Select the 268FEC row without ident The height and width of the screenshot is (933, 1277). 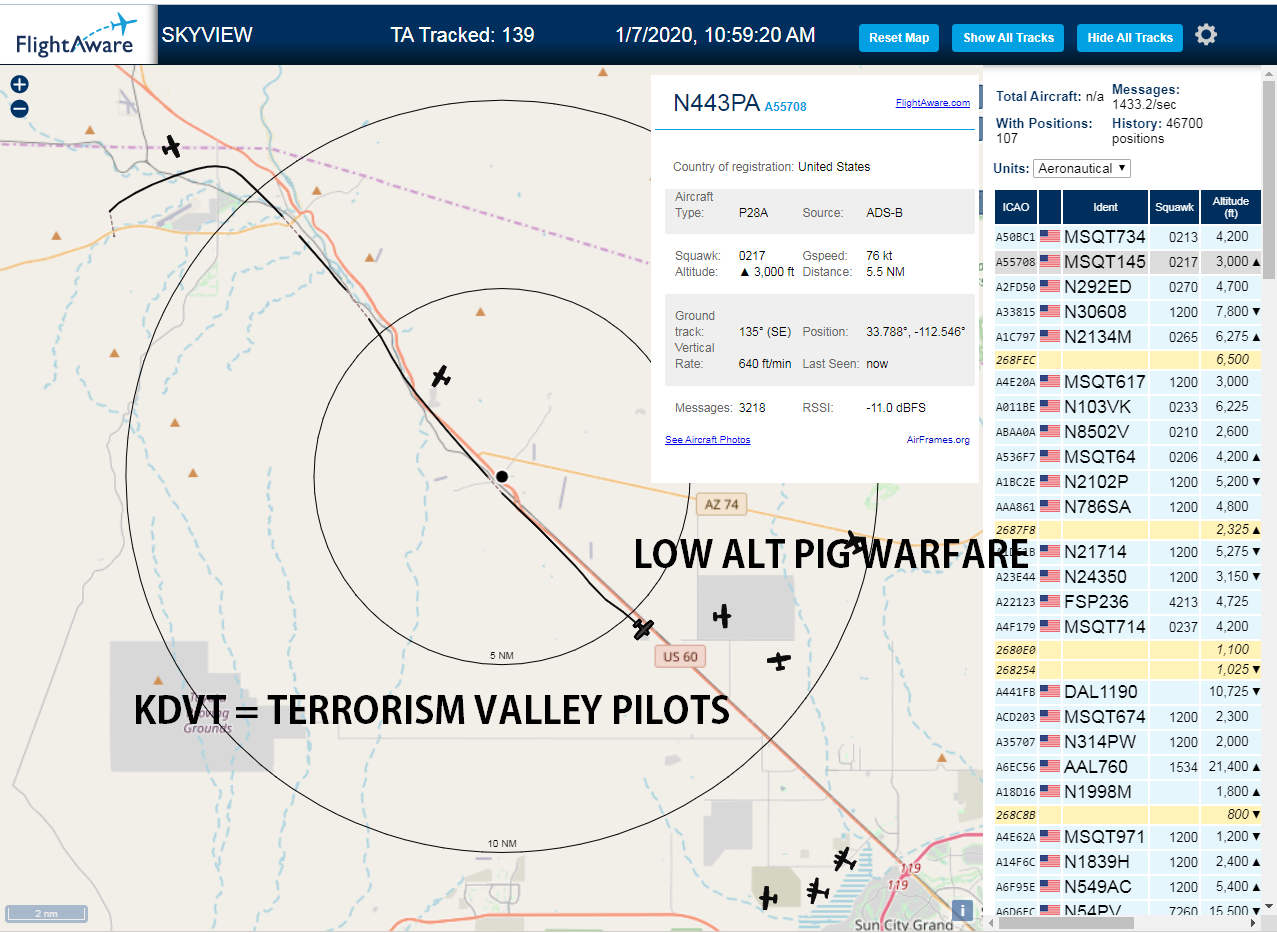tap(1128, 359)
